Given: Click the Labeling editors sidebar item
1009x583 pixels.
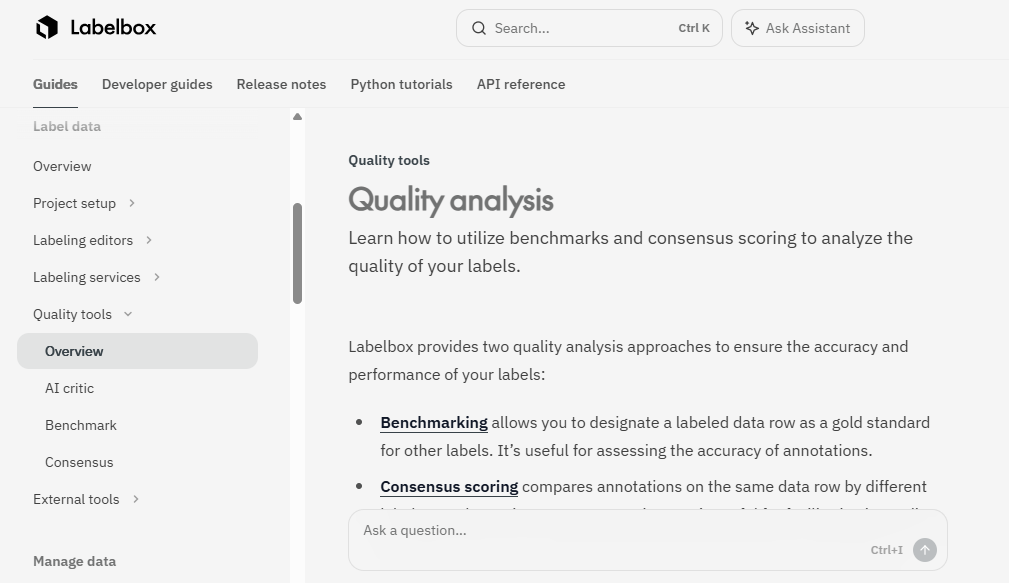Looking at the screenshot, I should click(83, 240).
